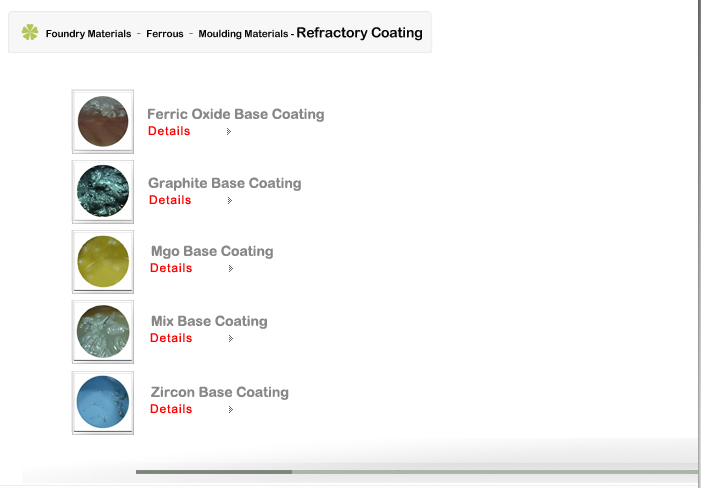This screenshot has width=701, height=488.
Task: Open Foundry Materials breadcrumb link
Action: [x=89, y=34]
